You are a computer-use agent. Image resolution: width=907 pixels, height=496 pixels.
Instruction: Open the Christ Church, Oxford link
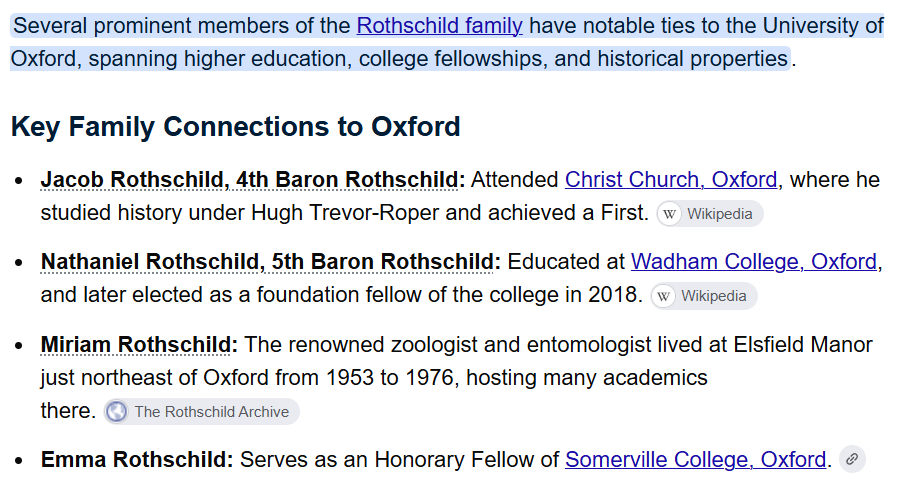[671, 179]
